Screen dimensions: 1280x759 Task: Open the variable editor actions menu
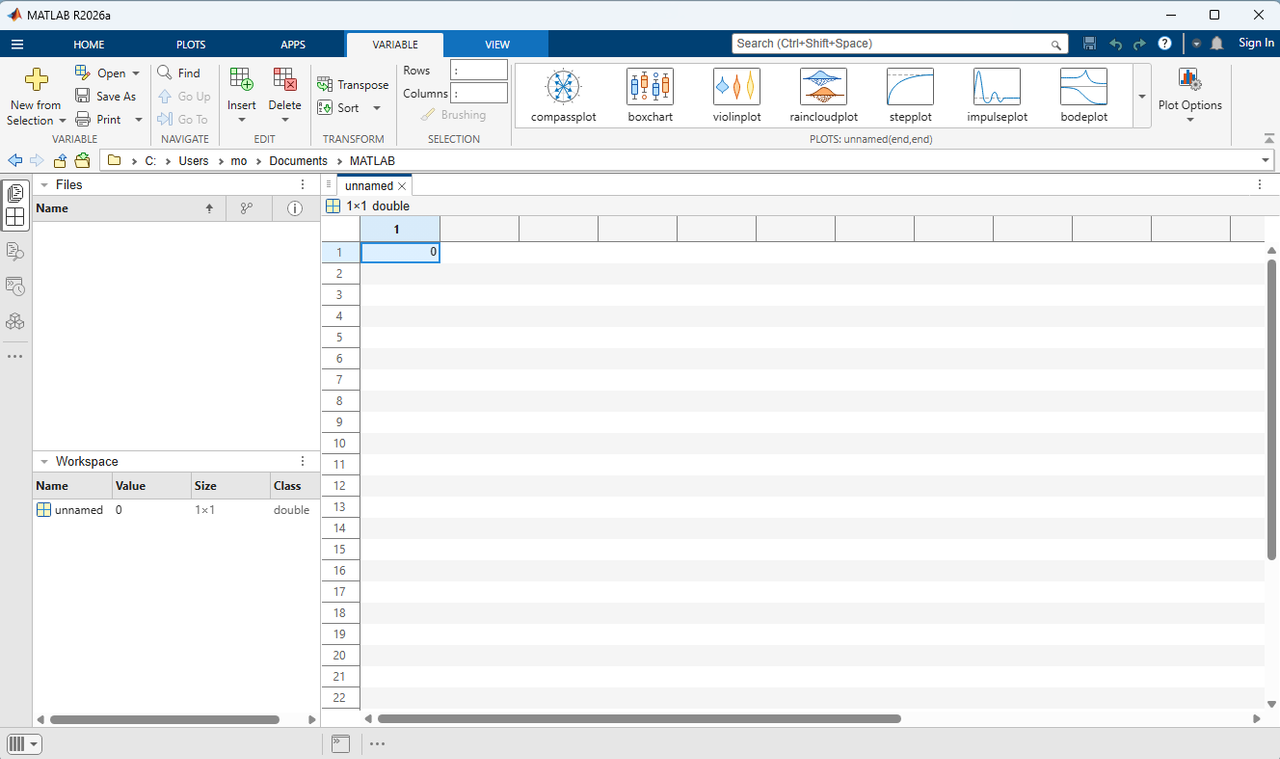[x=1260, y=185]
